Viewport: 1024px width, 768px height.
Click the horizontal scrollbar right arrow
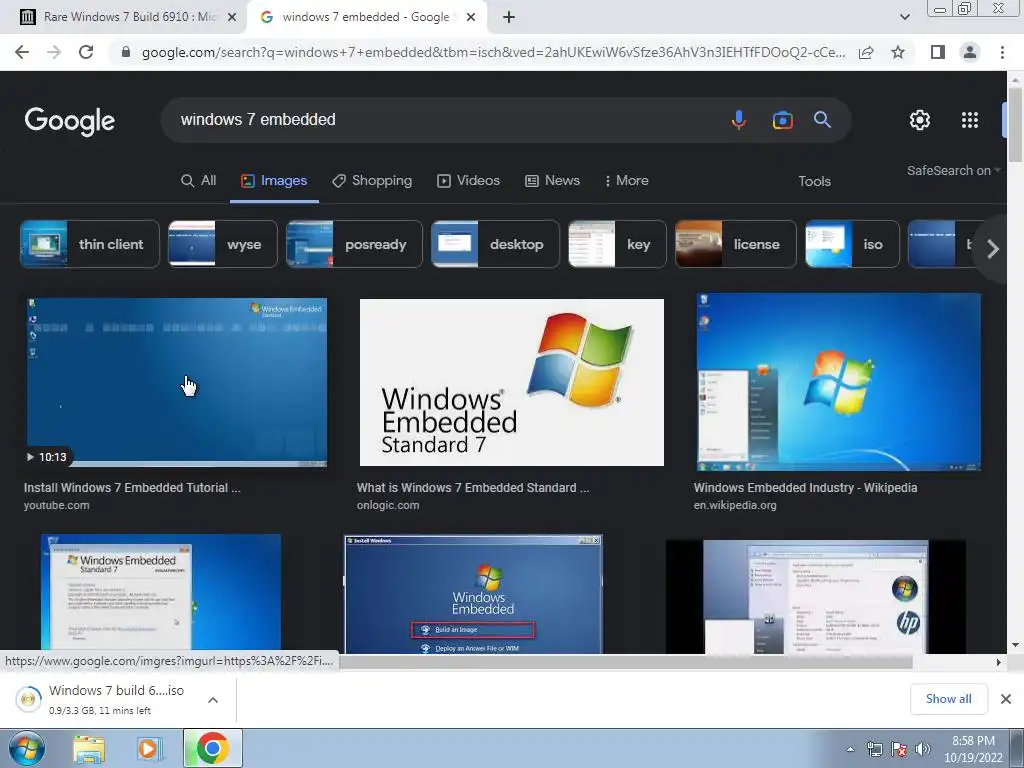998,662
